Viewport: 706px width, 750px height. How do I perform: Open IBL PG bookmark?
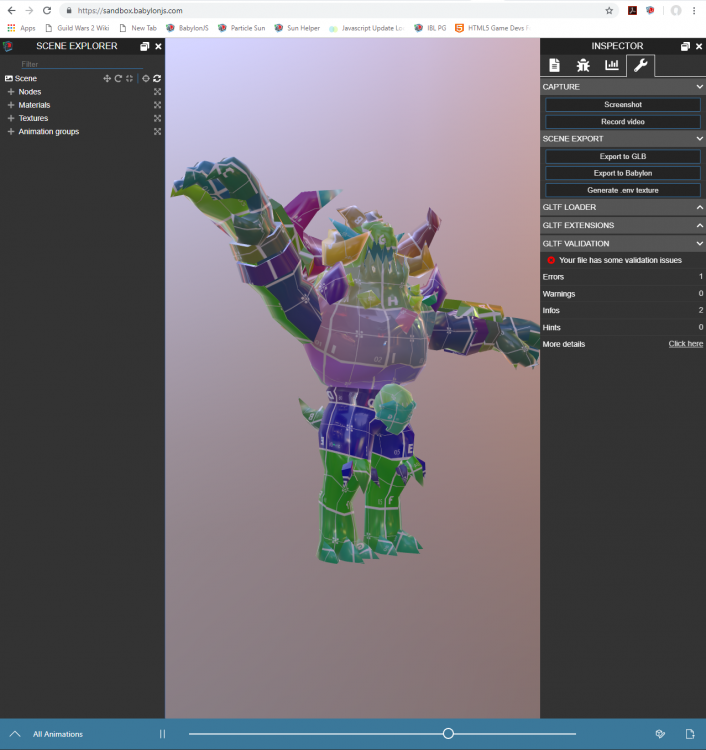[430, 28]
